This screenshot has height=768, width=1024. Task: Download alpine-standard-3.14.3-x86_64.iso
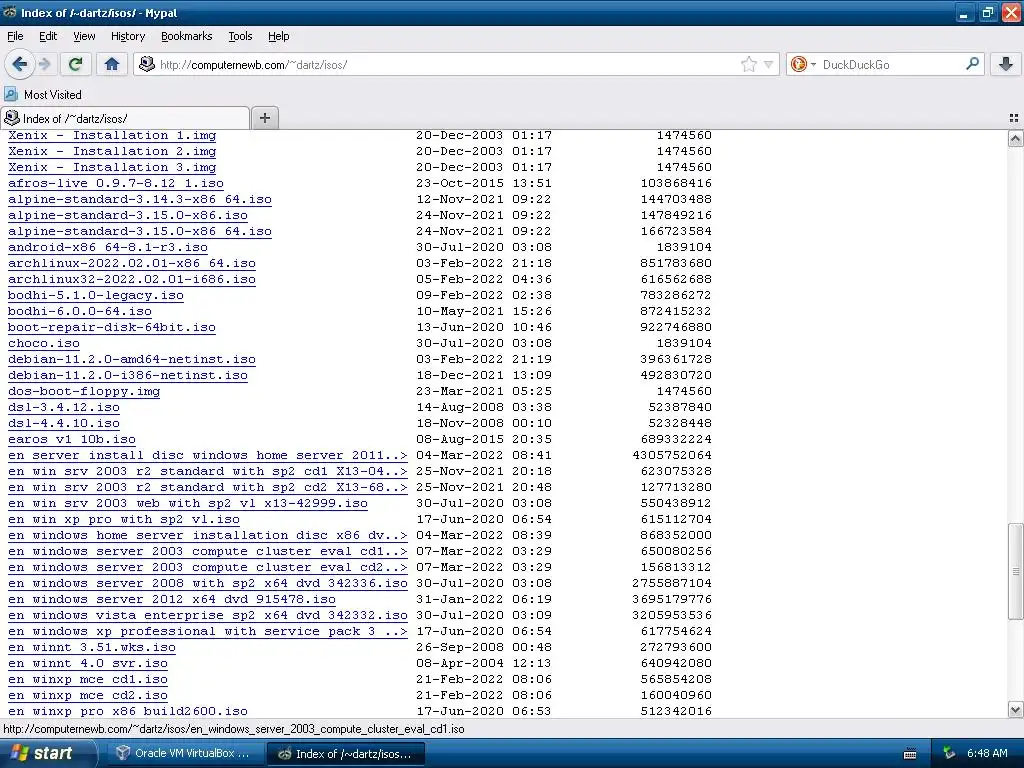tap(140, 199)
